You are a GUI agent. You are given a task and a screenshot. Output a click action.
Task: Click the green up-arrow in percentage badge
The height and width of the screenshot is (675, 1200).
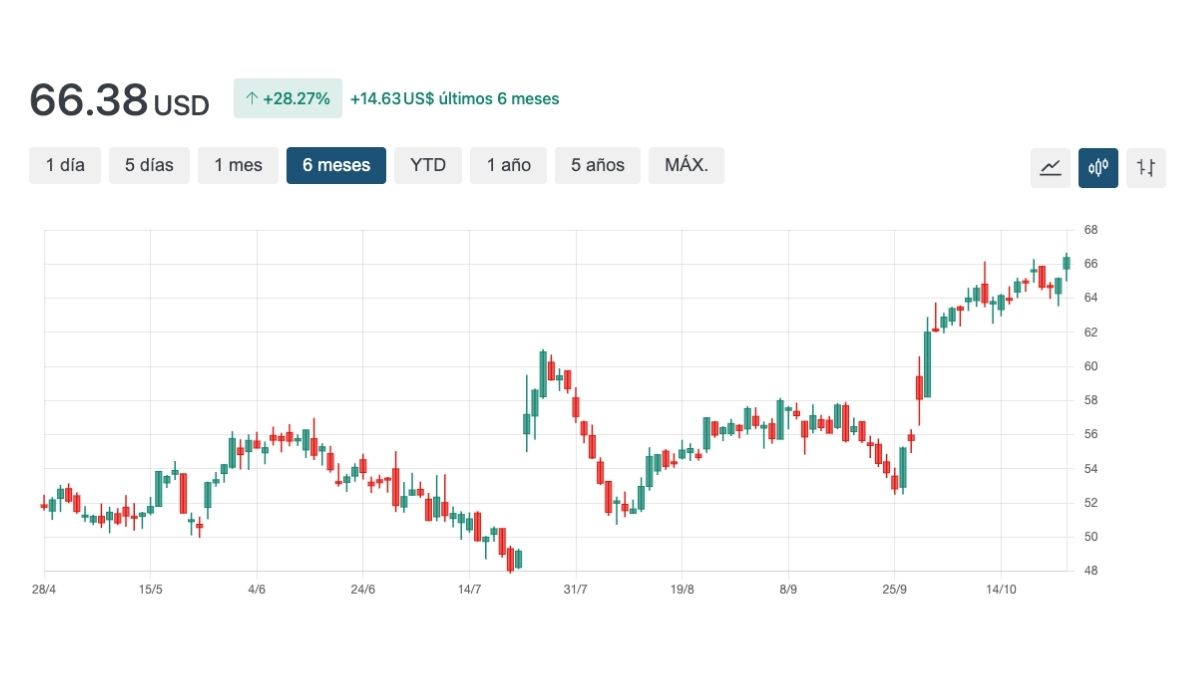252,99
